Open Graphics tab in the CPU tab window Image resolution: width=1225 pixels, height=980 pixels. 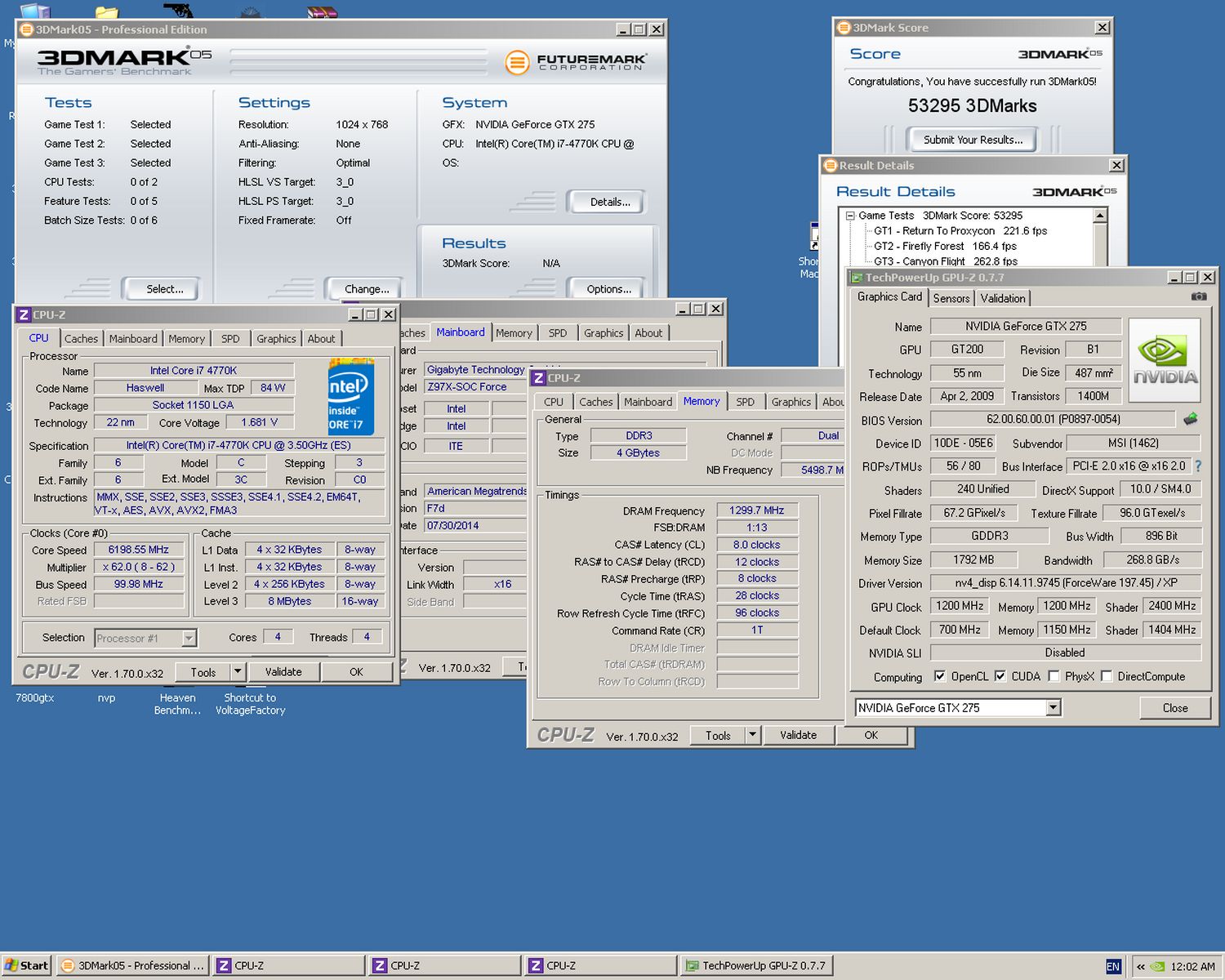tap(276, 339)
